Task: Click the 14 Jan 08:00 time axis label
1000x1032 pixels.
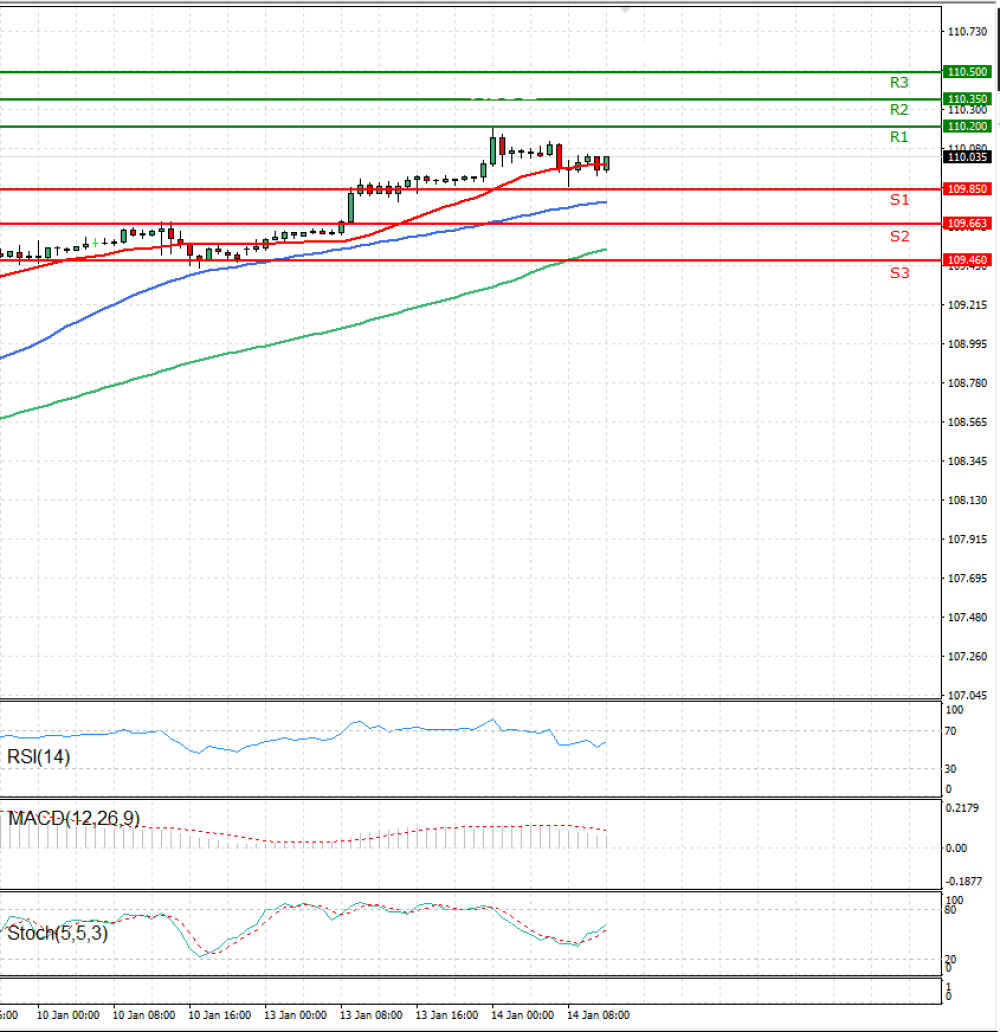Action: tap(598, 1015)
